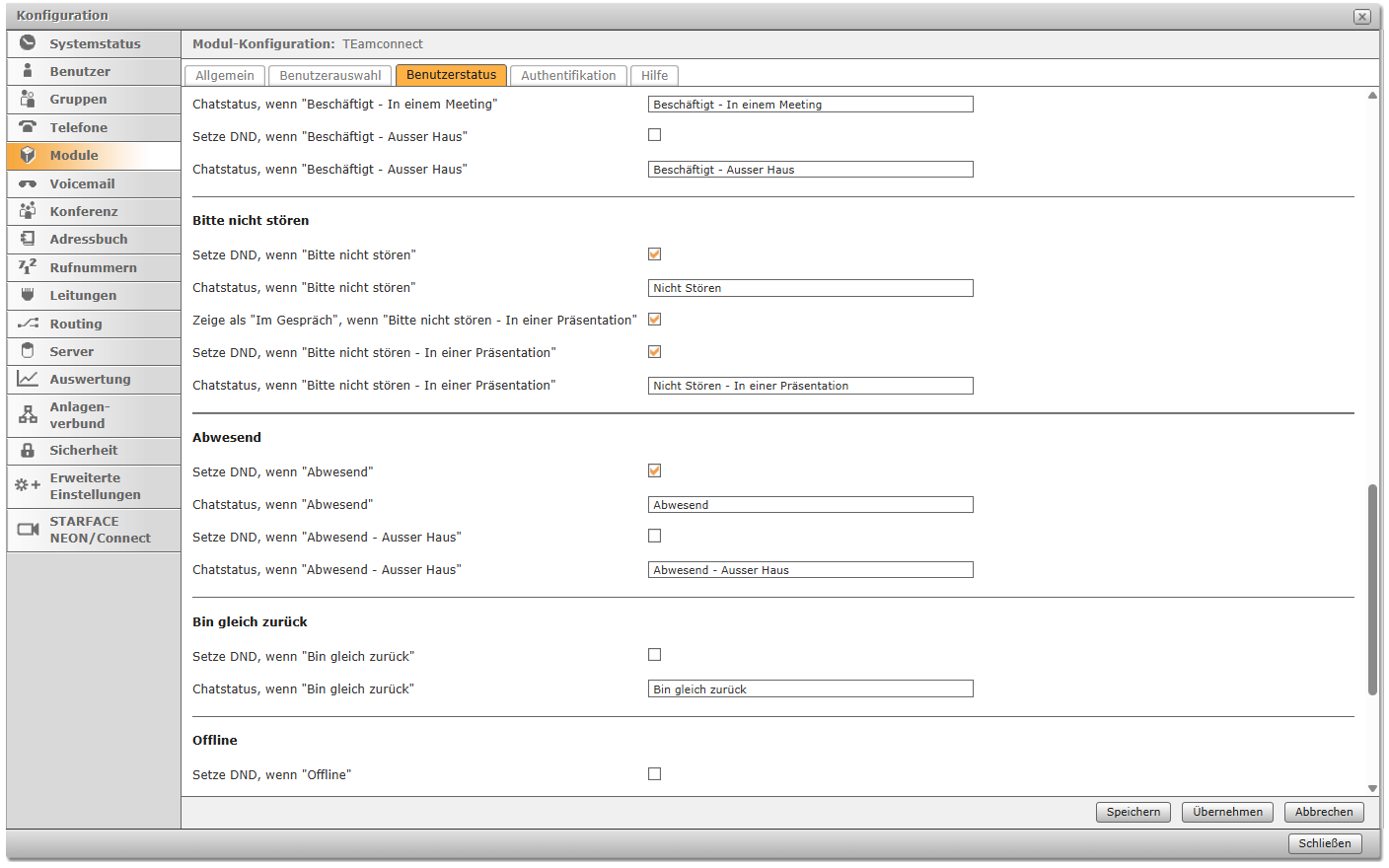Focus the "Nicht Stören" chat status field
The image size is (1389, 868).
click(x=811, y=288)
